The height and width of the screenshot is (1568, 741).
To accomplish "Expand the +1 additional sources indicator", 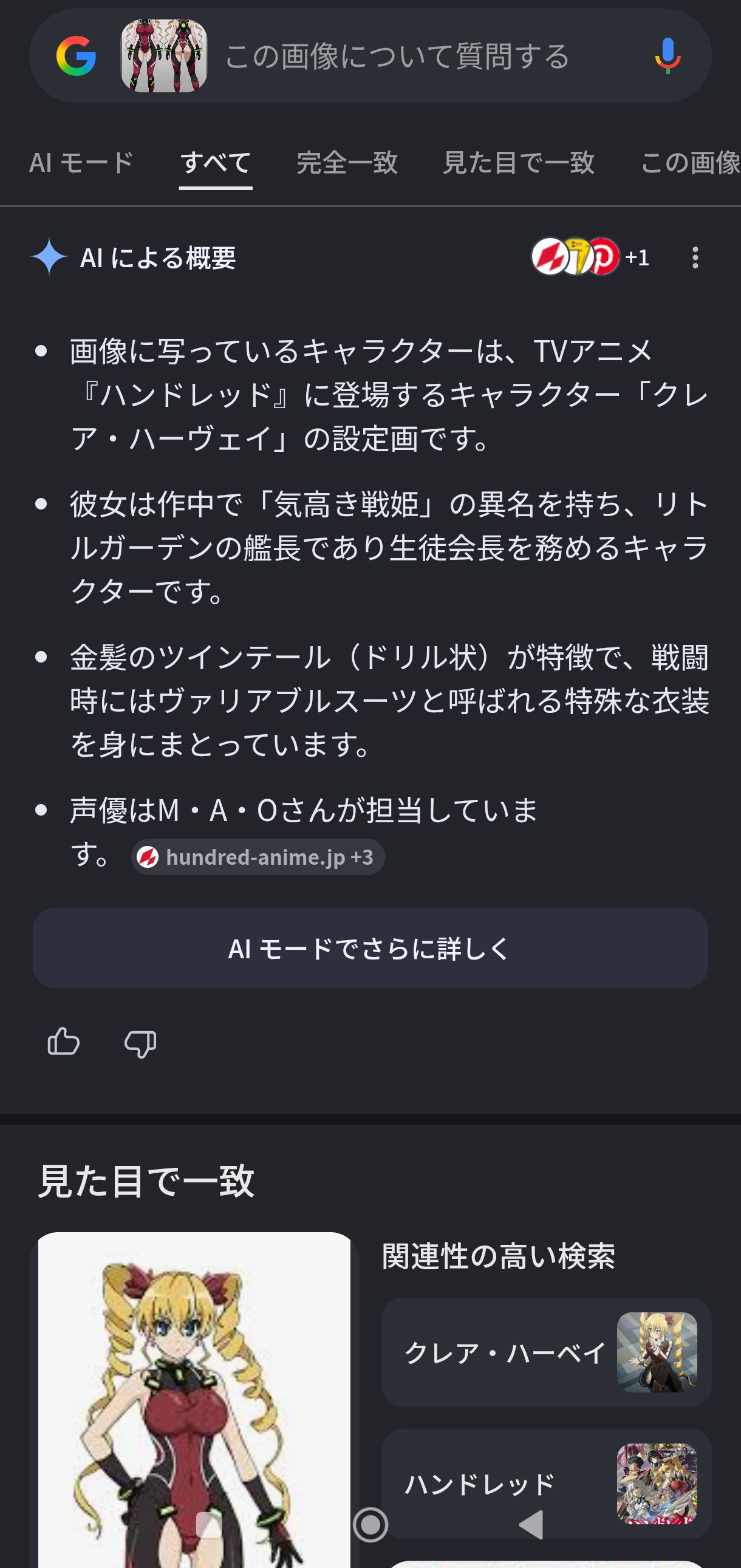I will pyautogui.click(x=637, y=257).
